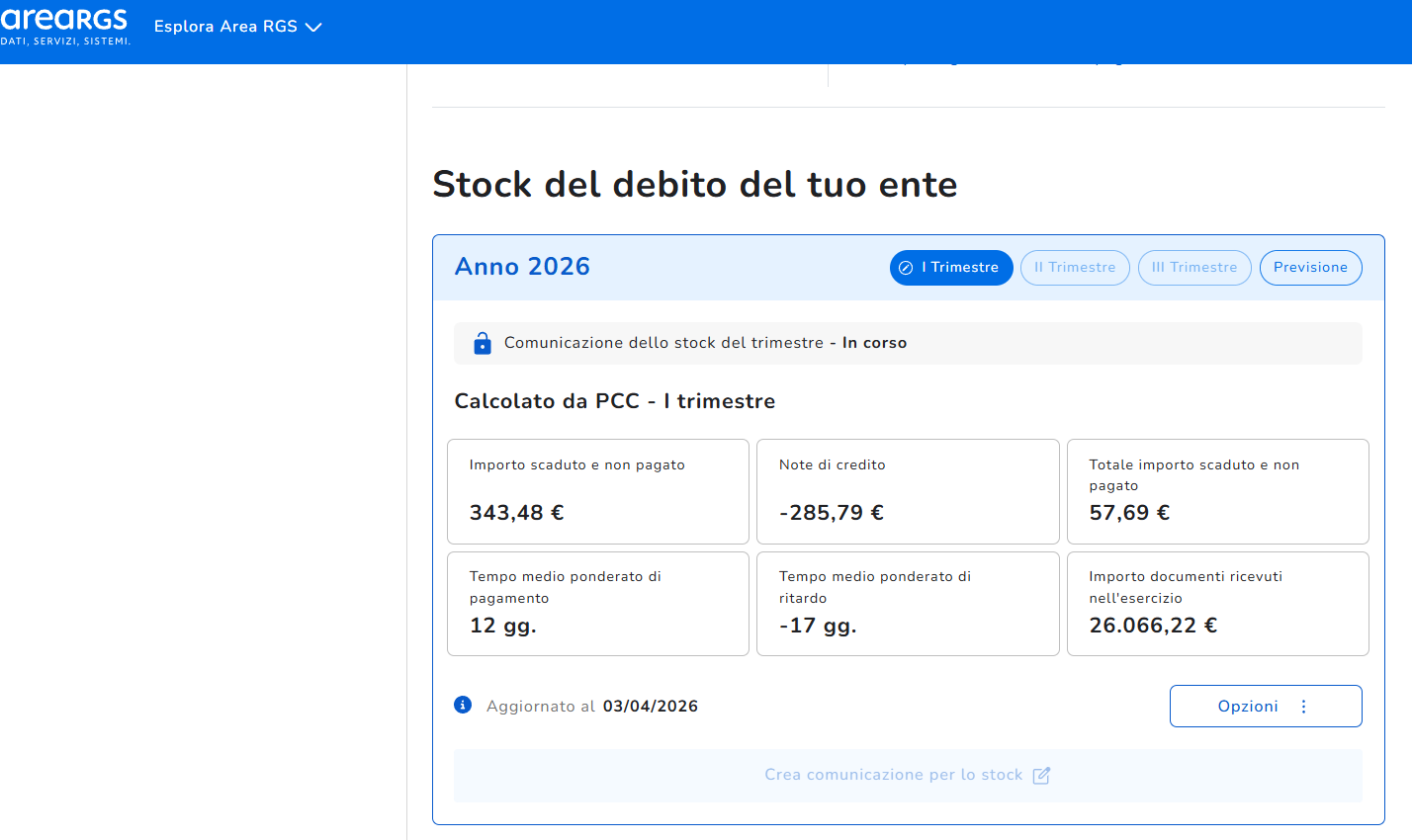Click the Importo documenti ricevuti nell'esercizio card
1412x840 pixels.
tap(1218, 604)
